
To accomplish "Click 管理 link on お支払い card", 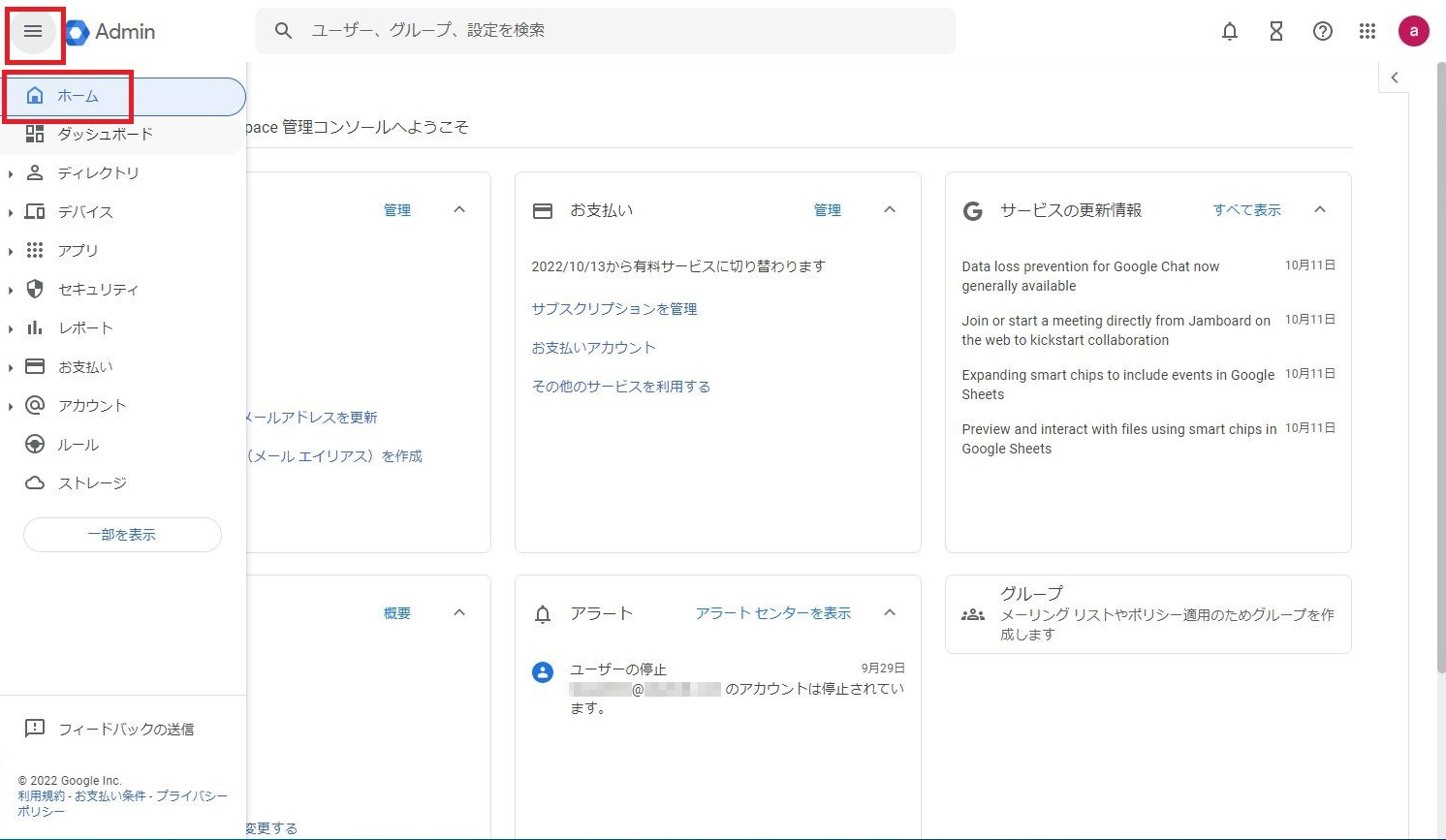I will (x=828, y=210).
